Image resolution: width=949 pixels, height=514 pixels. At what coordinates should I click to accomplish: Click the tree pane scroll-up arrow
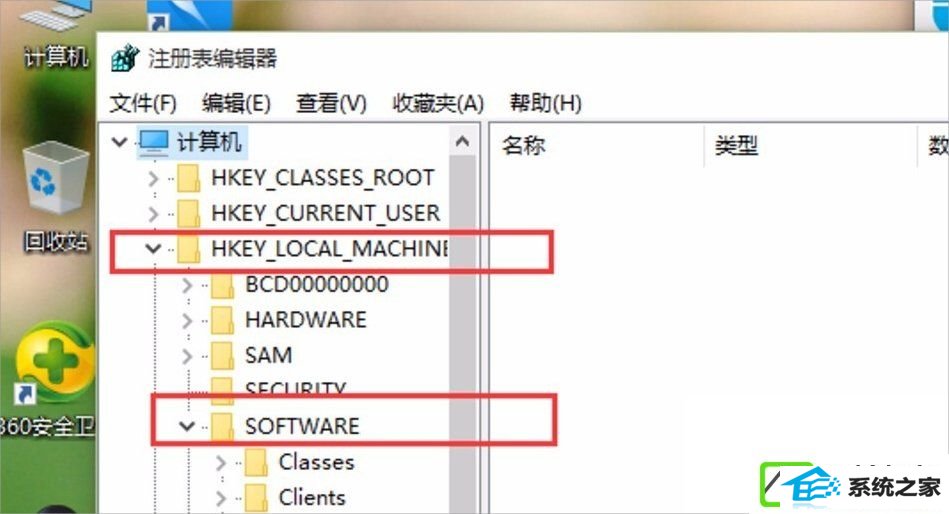(462, 142)
